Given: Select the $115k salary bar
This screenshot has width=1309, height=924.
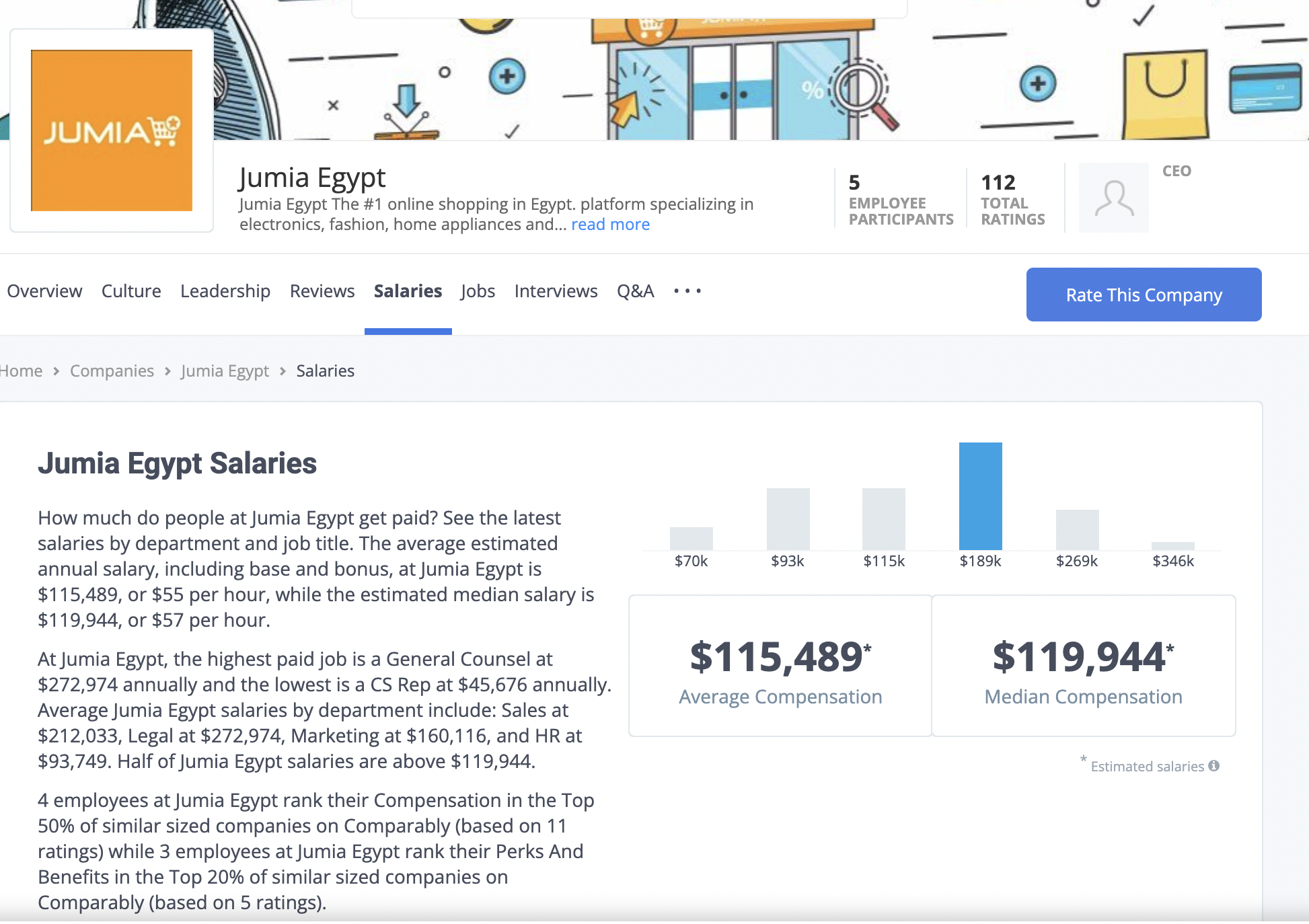Looking at the screenshot, I should coord(884,519).
